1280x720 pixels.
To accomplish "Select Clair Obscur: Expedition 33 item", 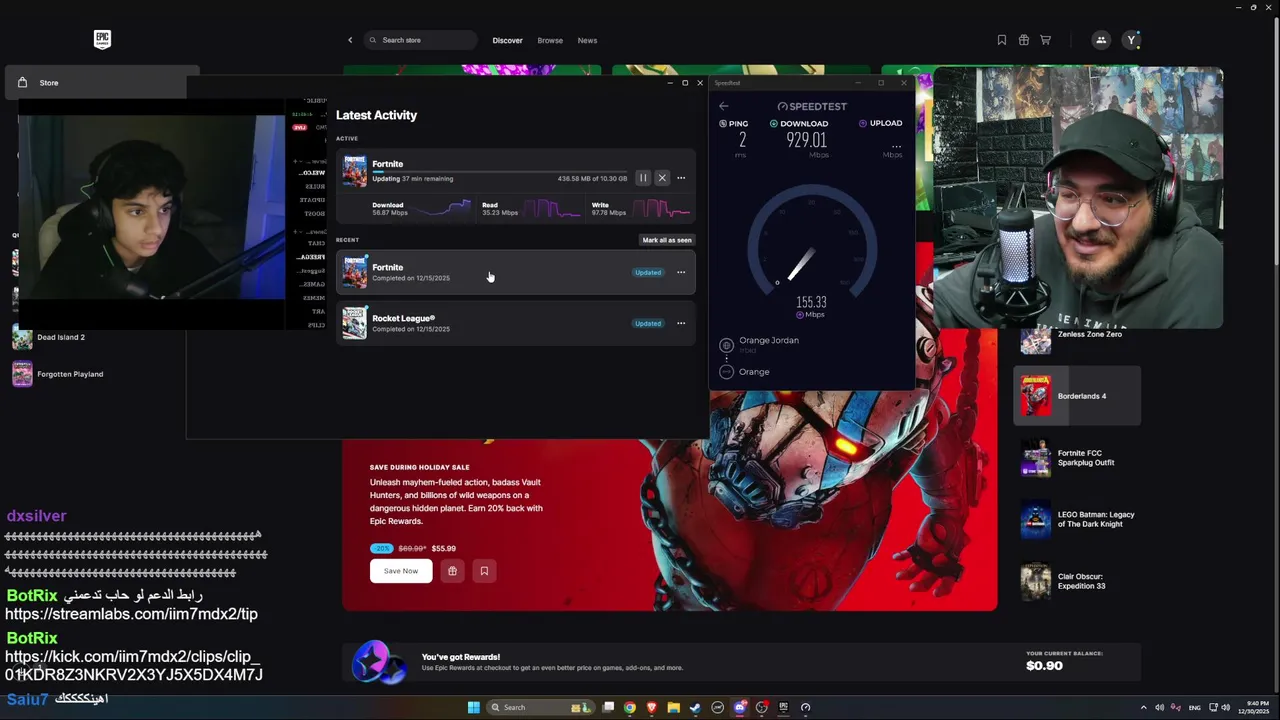I will click(x=1077, y=582).
